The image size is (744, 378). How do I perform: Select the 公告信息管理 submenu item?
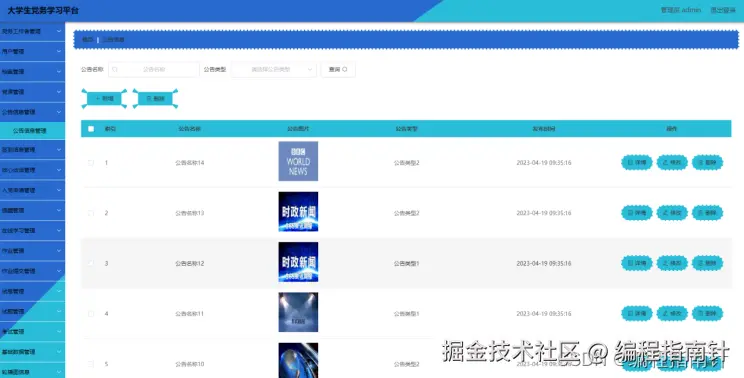click(32, 130)
